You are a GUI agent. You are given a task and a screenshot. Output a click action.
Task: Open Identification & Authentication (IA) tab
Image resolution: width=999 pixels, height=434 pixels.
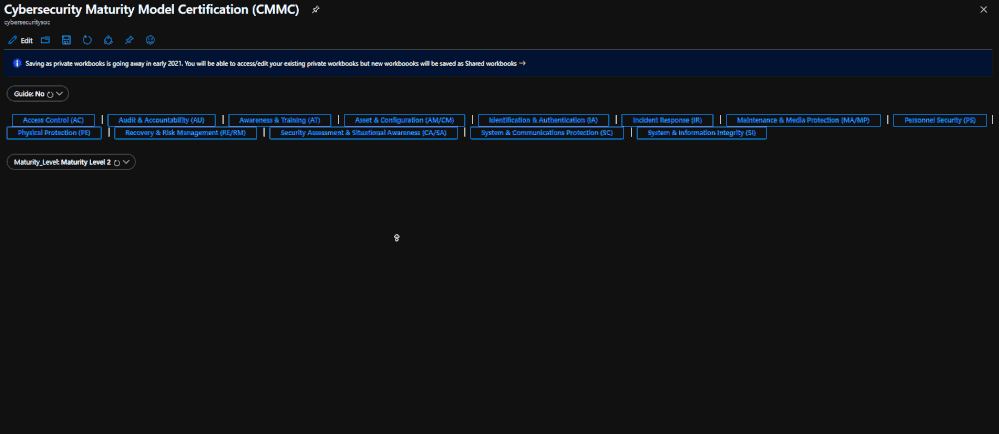click(x=543, y=120)
